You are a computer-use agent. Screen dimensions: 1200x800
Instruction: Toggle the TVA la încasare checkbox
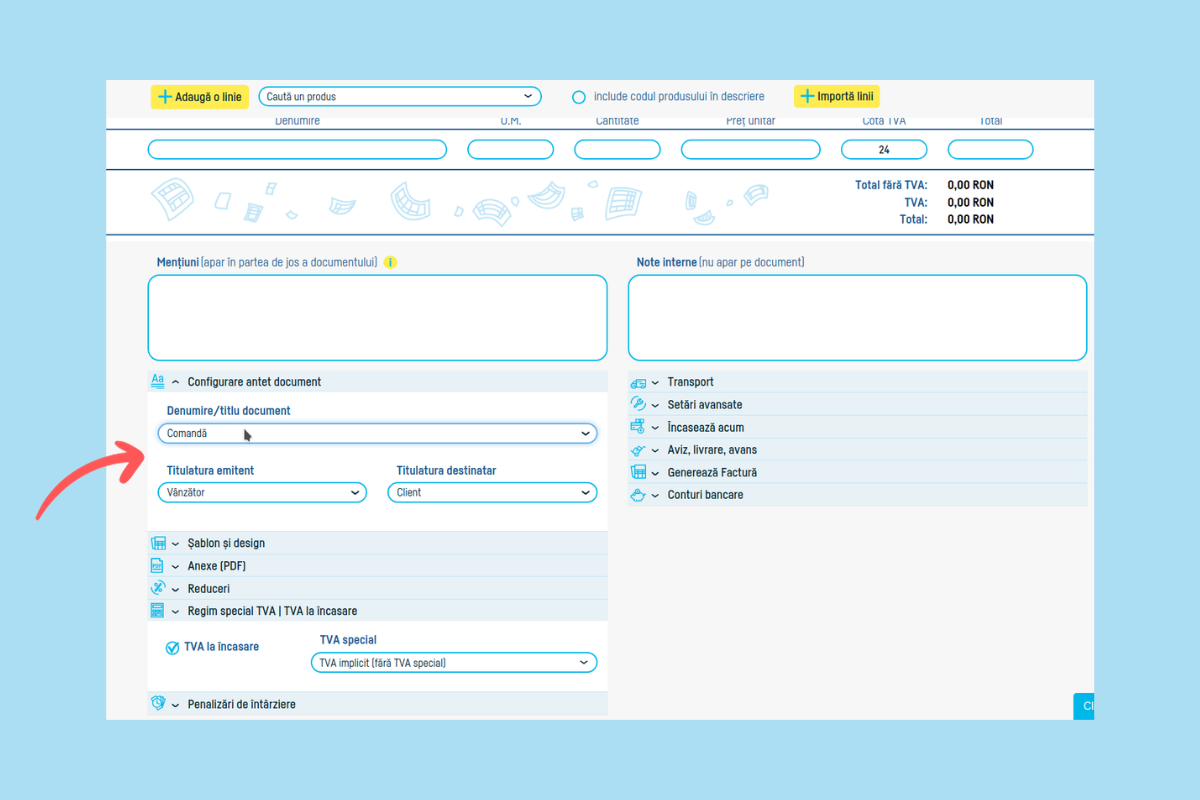[x=173, y=648]
